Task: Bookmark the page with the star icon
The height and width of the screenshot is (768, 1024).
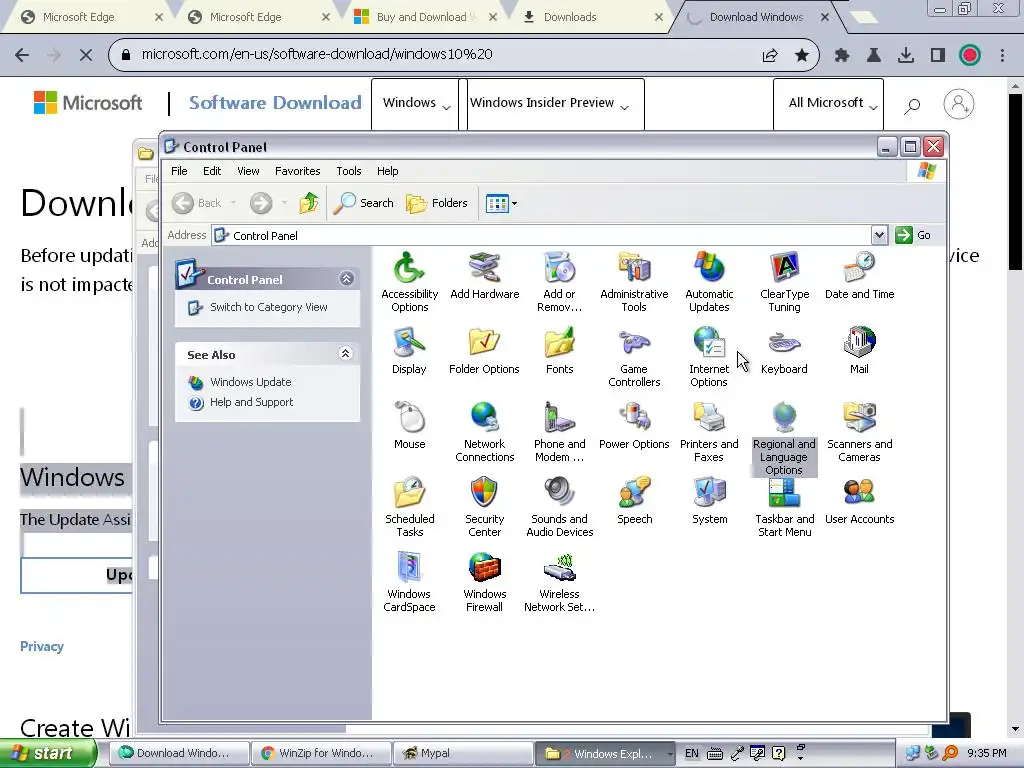Action: pyautogui.click(x=802, y=55)
